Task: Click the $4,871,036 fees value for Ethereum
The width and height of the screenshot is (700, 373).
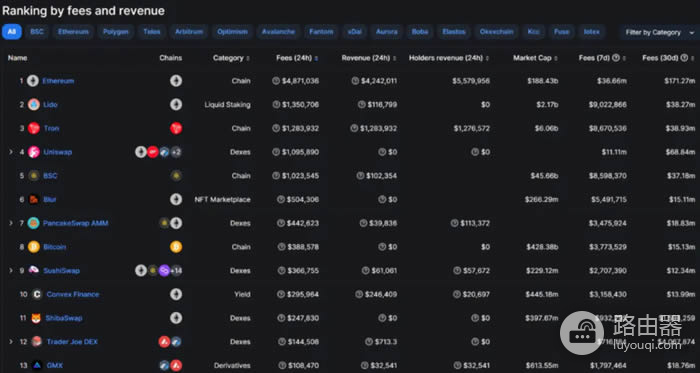Action: click(x=300, y=81)
